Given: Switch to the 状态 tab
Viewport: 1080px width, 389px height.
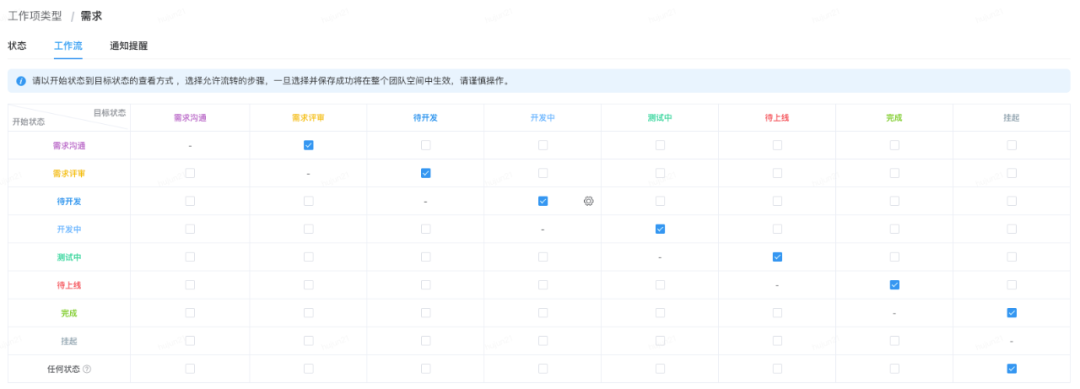Looking at the screenshot, I should point(17,46).
